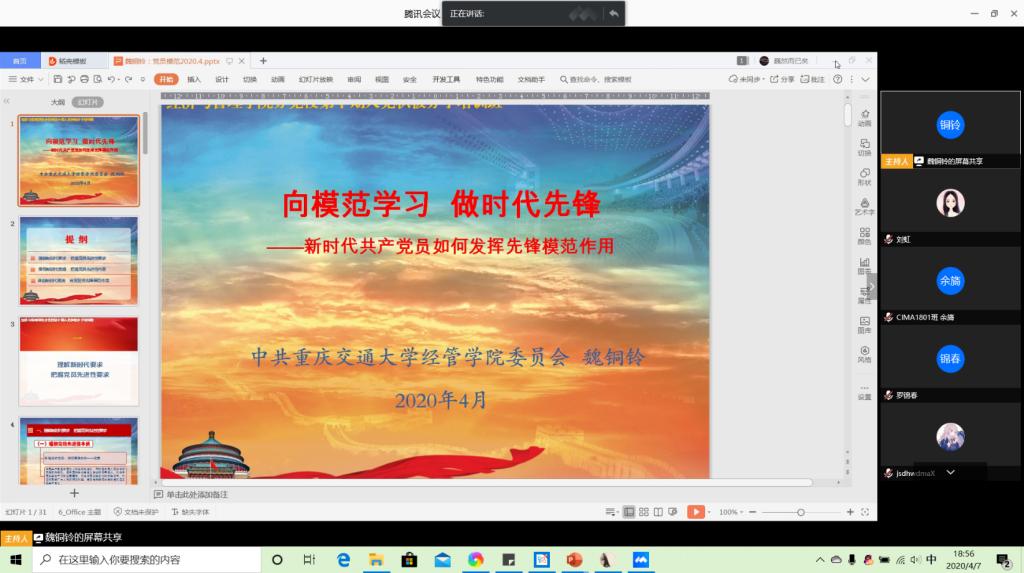Select the slide 2 提纲 thumbnail

coord(79,261)
